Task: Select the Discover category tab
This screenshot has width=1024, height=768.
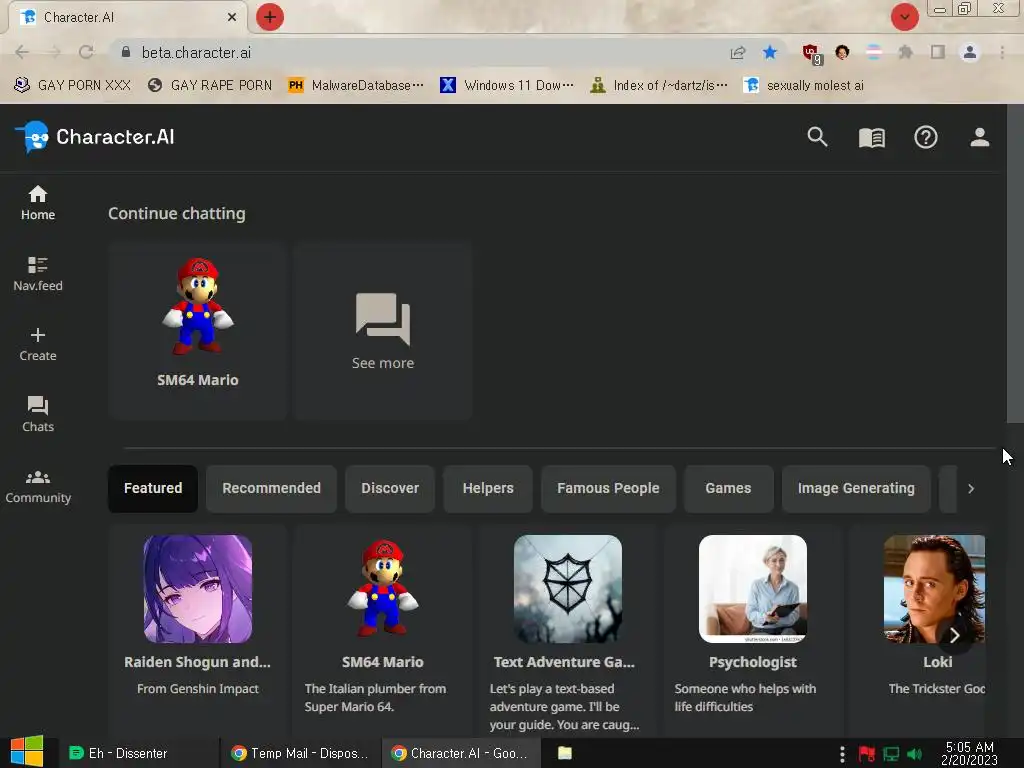Action: [x=390, y=488]
